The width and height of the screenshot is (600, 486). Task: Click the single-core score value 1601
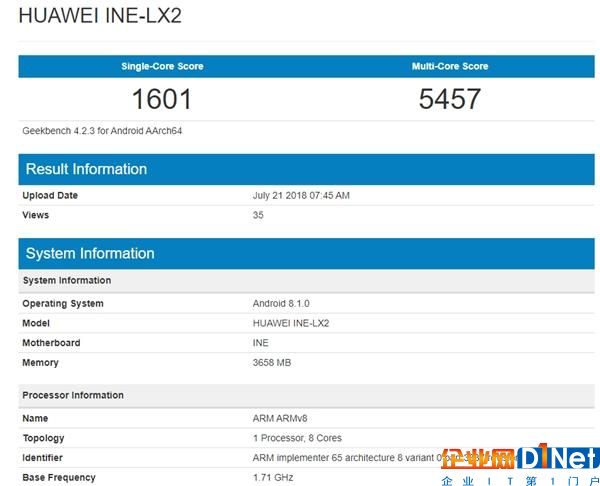click(x=161, y=99)
